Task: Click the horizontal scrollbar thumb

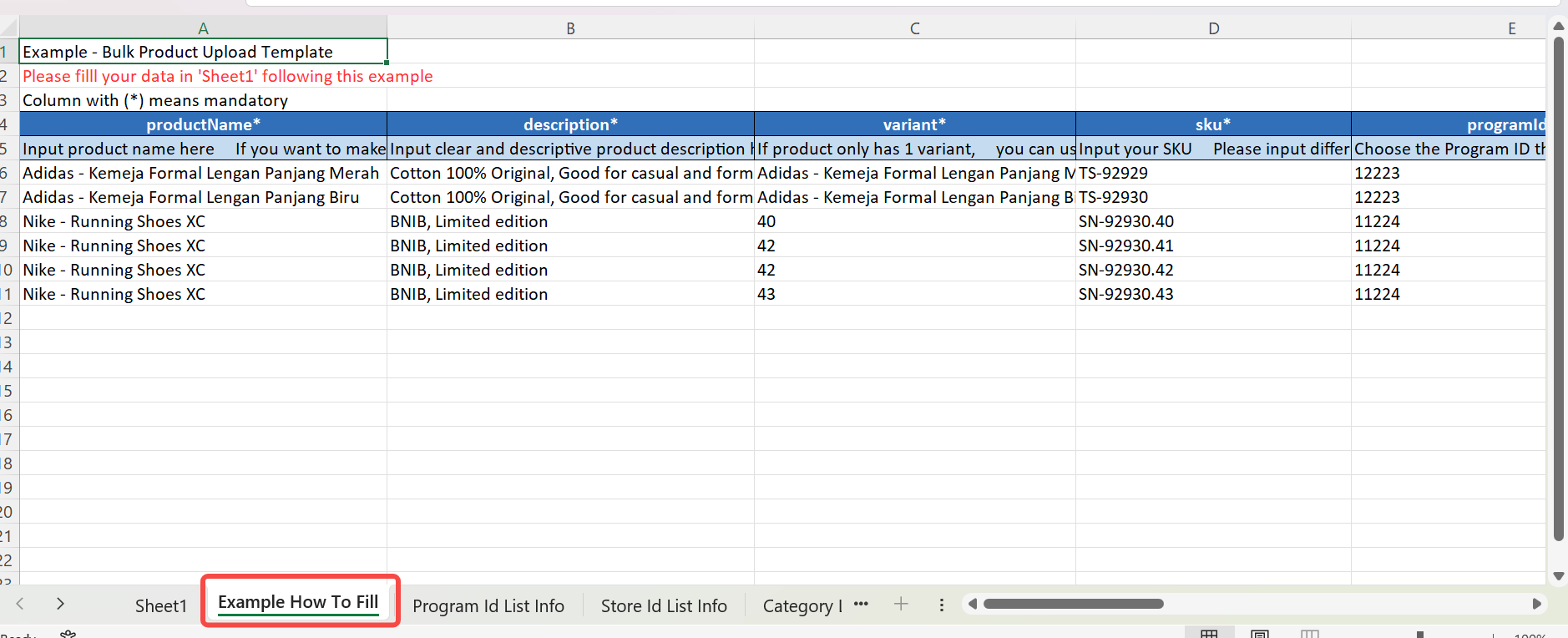Action: (x=1073, y=604)
